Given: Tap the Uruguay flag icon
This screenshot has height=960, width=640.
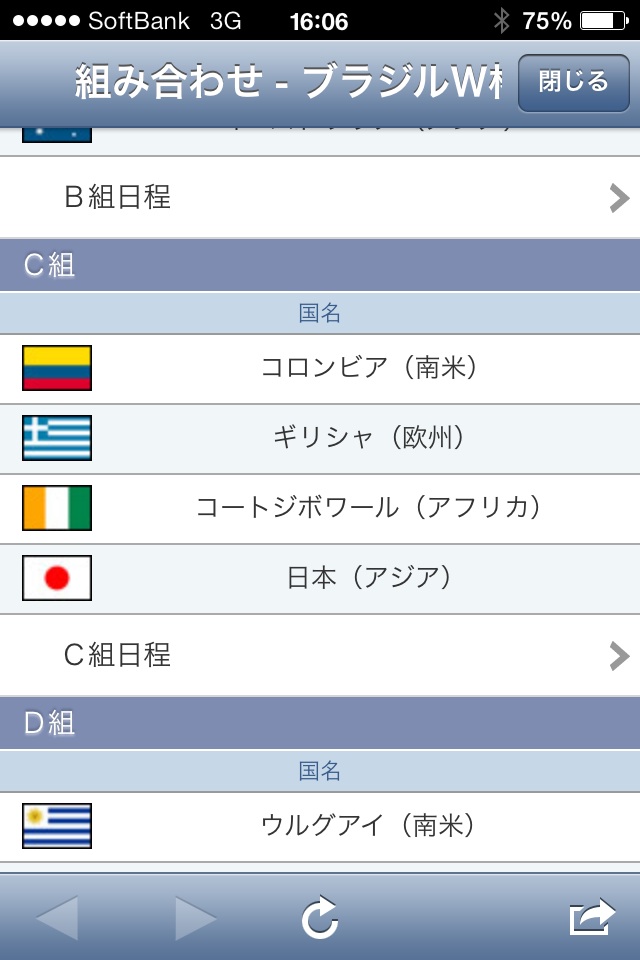Looking at the screenshot, I should 57,826.
